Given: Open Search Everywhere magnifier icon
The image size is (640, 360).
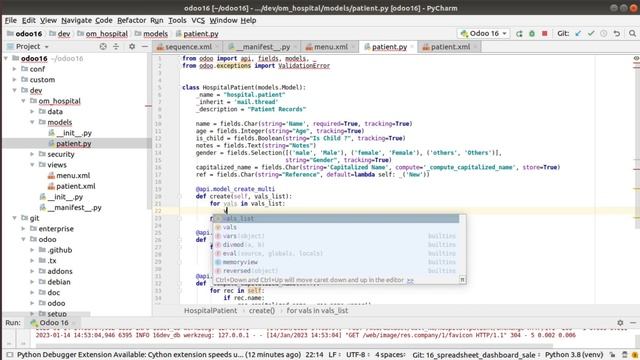Looking at the screenshot, I should (x=632, y=33).
